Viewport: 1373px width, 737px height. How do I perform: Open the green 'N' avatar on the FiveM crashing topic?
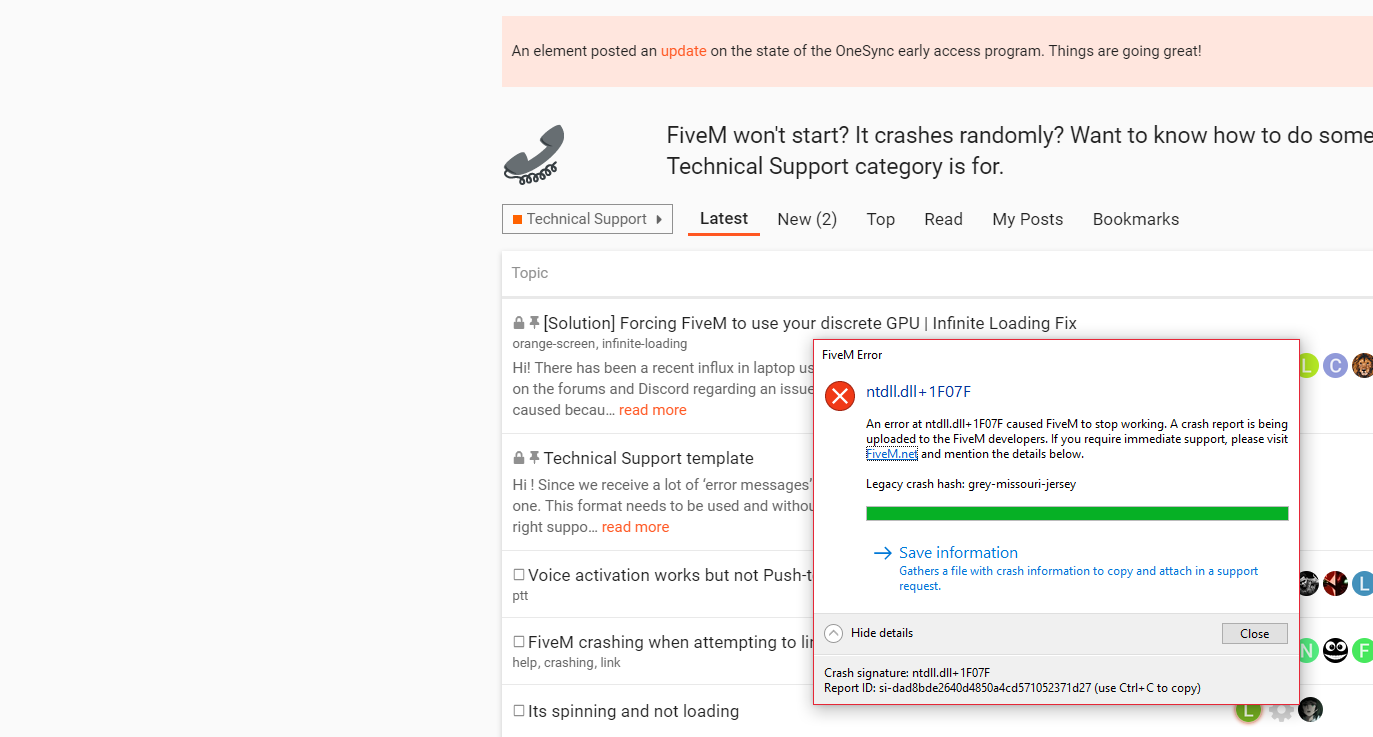coord(1308,651)
